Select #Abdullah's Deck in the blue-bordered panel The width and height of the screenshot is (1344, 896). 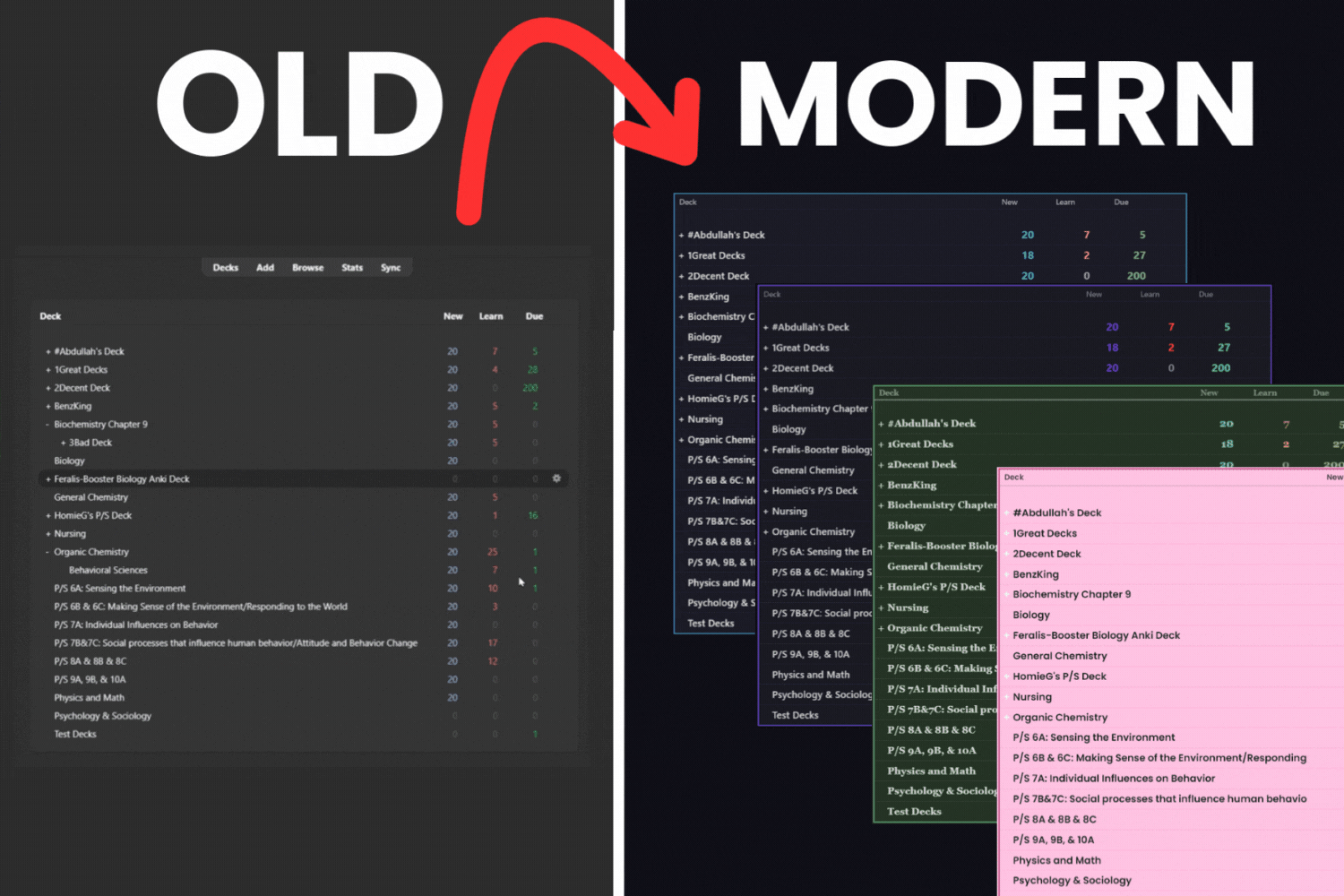tap(726, 236)
